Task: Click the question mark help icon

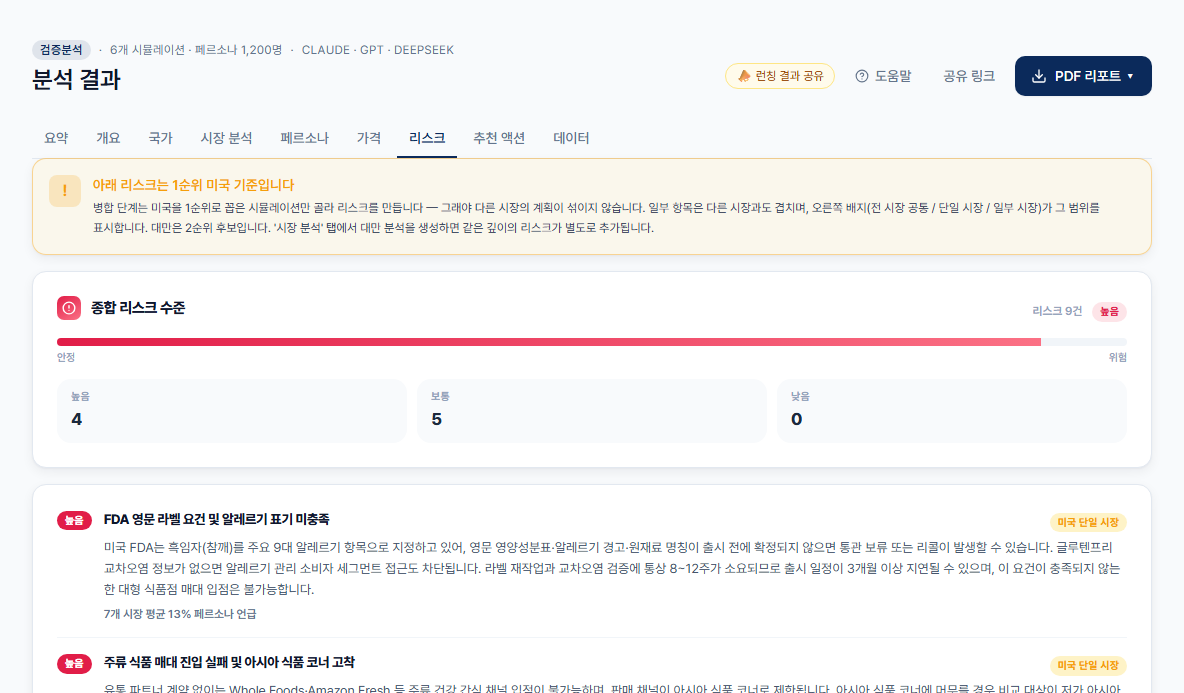Action: tap(862, 76)
